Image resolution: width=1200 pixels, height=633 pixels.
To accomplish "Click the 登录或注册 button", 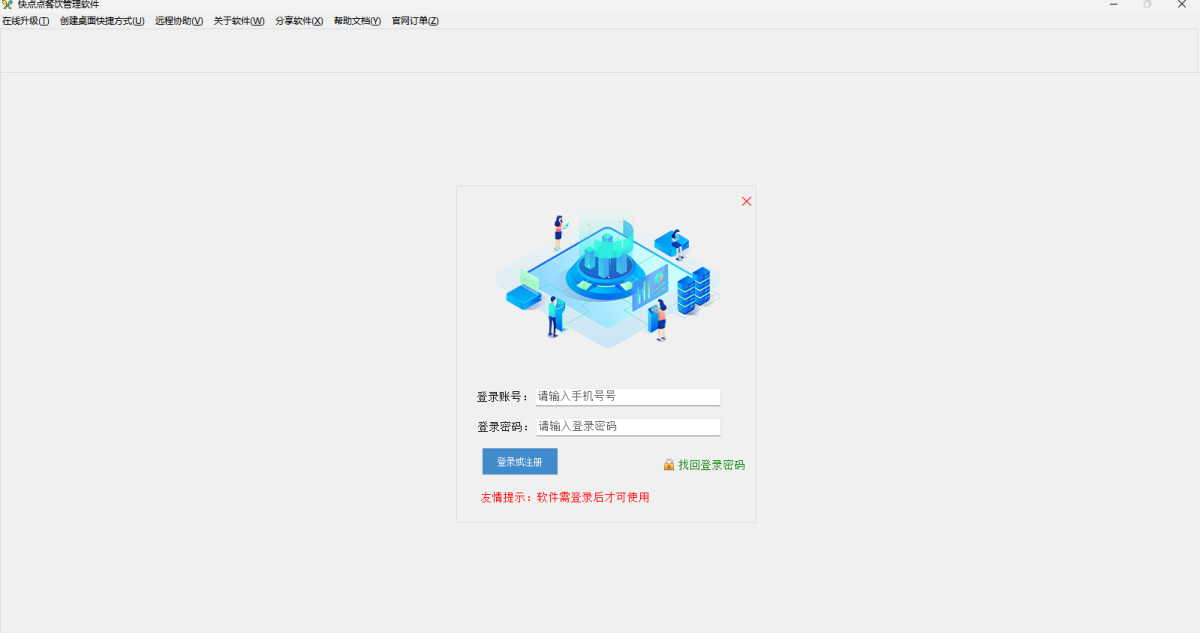I will (x=520, y=461).
